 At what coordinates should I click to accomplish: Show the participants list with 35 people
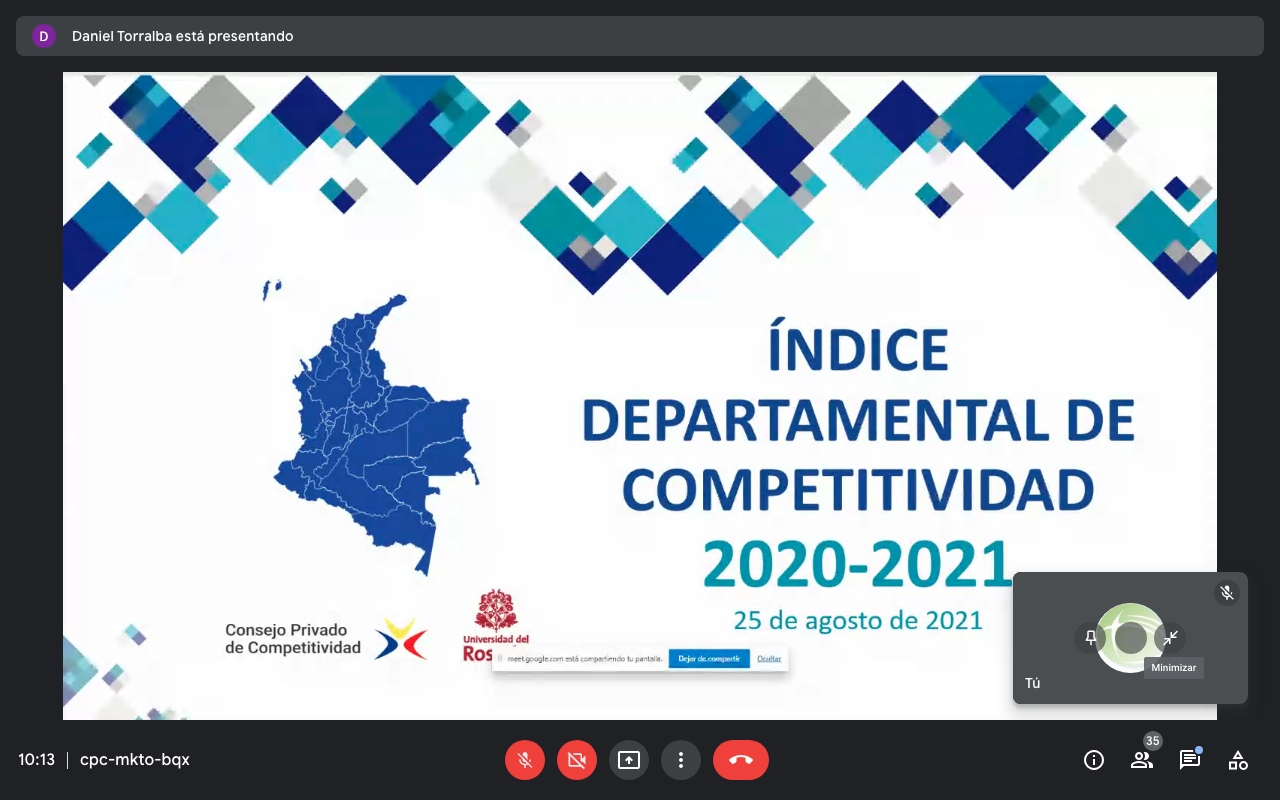[1142, 760]
